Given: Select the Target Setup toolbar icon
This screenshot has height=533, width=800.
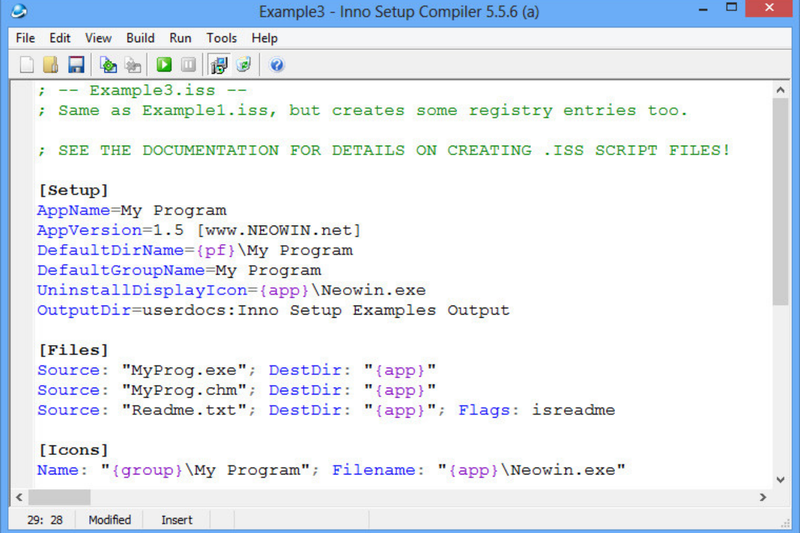Looking at the screenshot, I should coord(219,65).
